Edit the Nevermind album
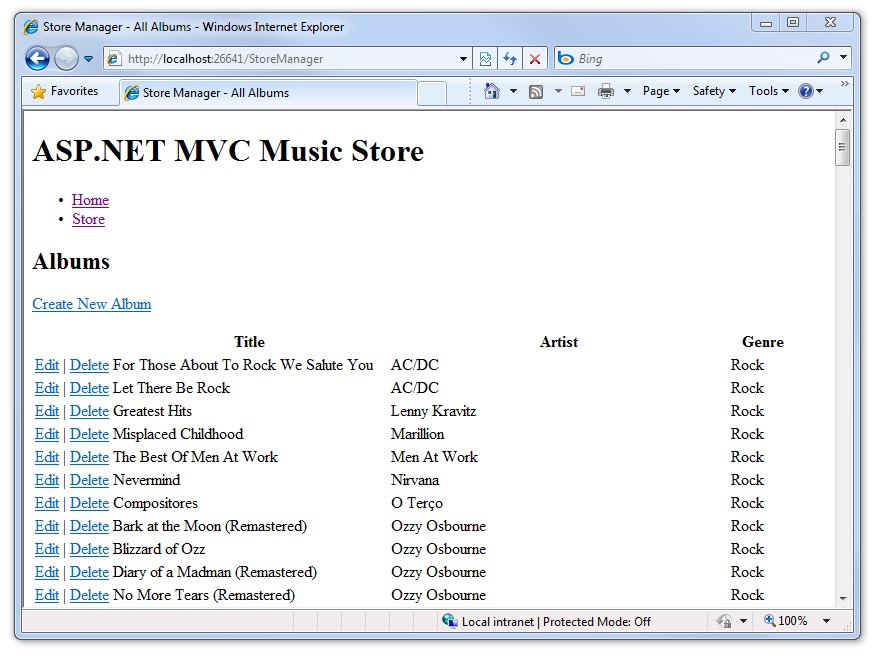The image size is (878, 655). pyautogui.click(x=46, y=480)
